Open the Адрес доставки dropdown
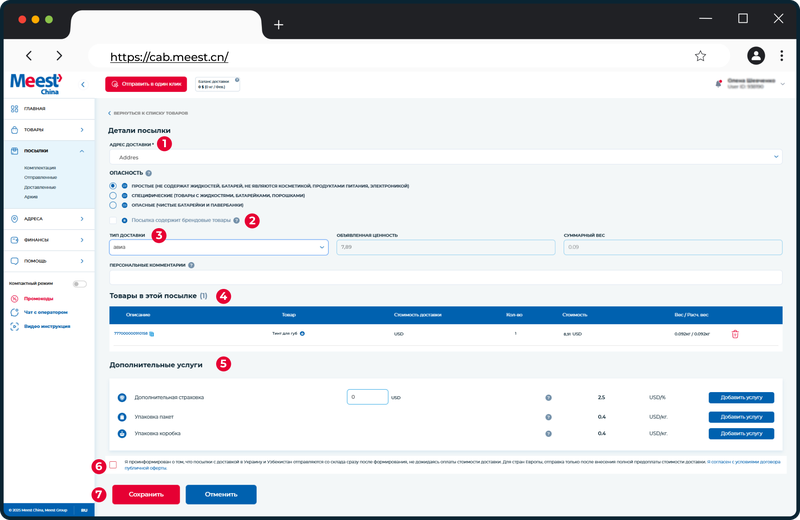This screenshot has width=800, height=520. (x=445, y=157)
